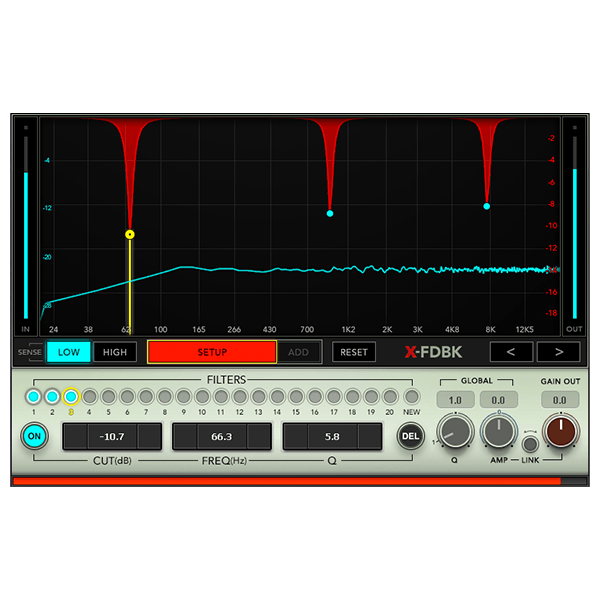
Task: Click the CUT dB value field
Action: [x=112, y=436]
